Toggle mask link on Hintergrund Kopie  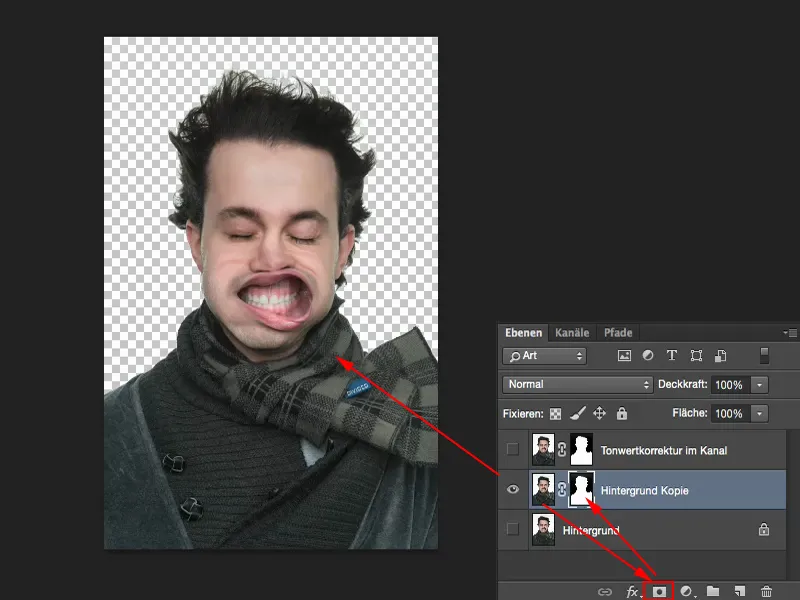[x=562, y=489]
